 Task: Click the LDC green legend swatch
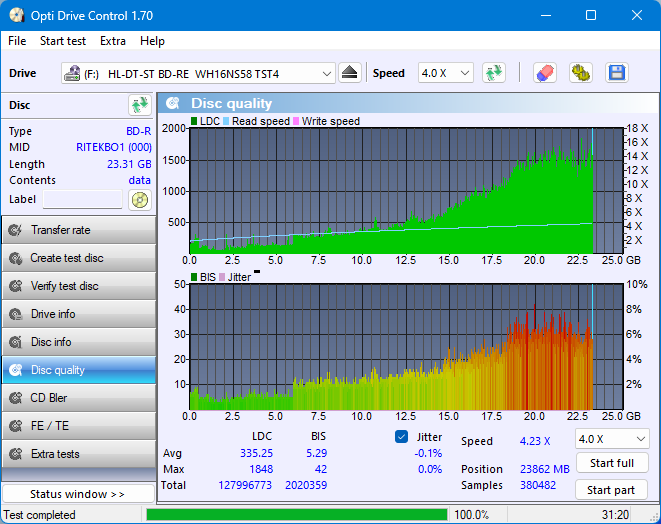(194, 121)
